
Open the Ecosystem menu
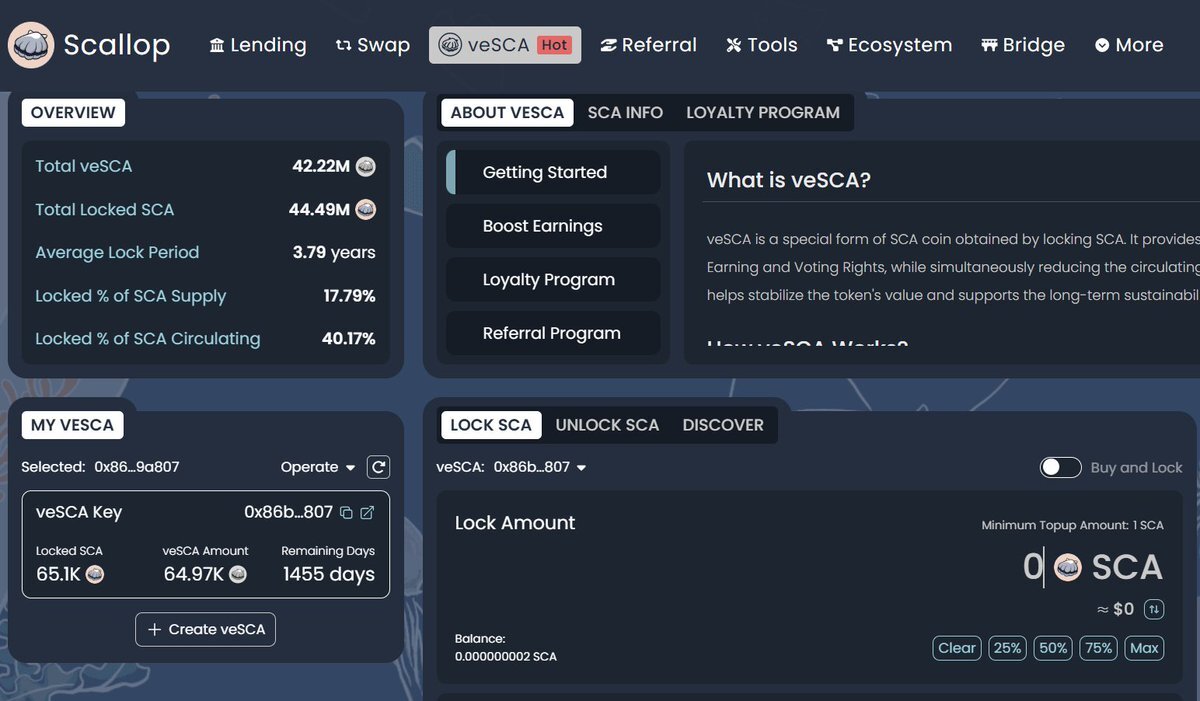pos(889,45)
